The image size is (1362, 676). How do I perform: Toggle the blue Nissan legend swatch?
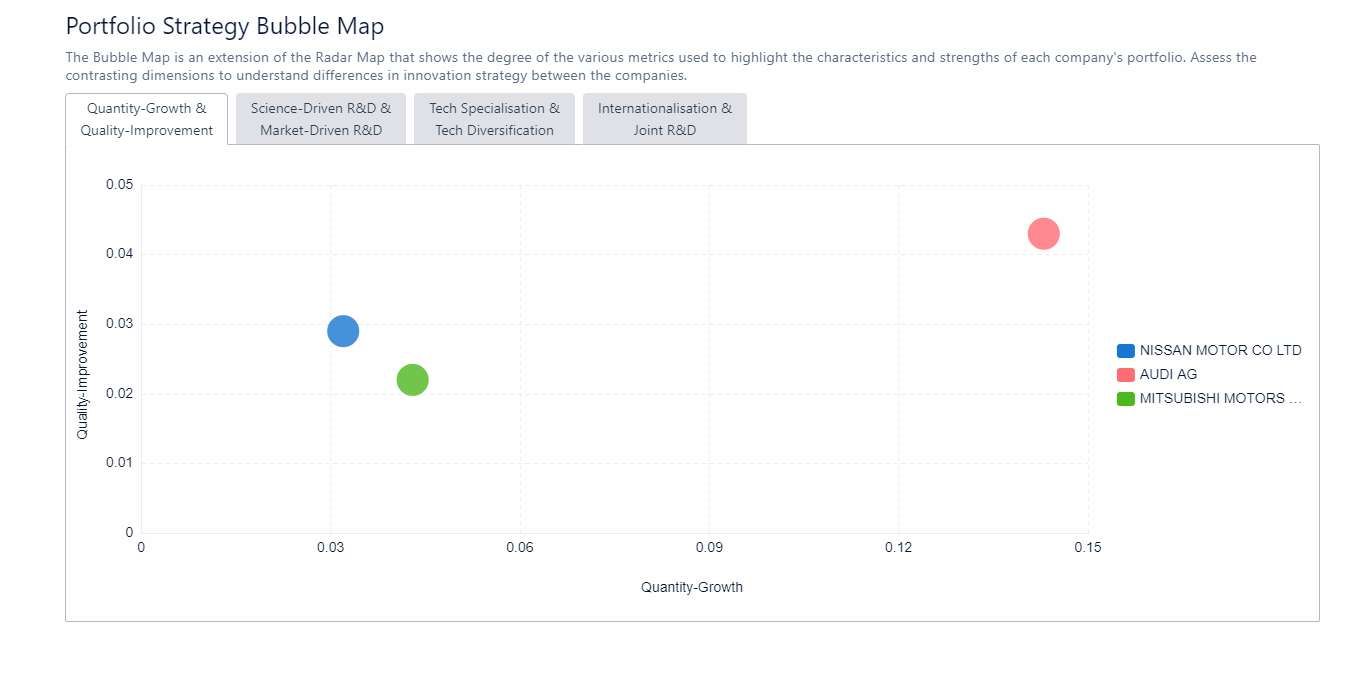[x=1126, y=351]
